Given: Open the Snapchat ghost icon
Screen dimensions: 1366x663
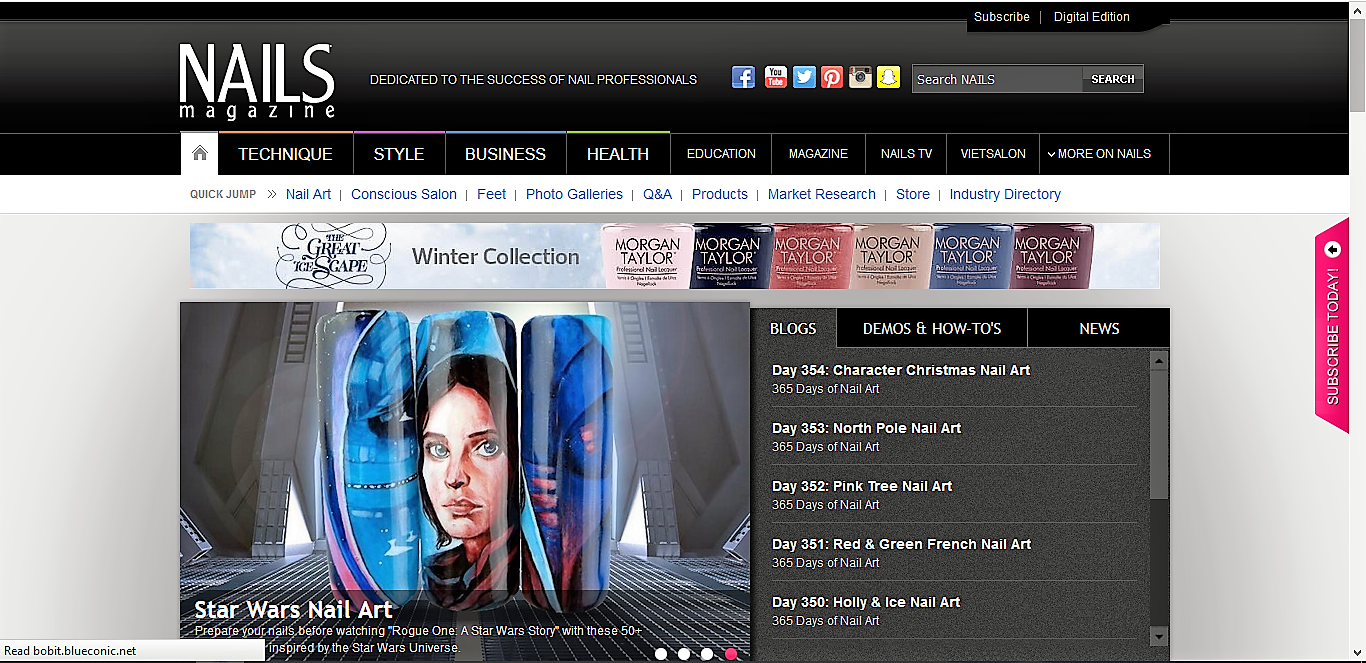Looking at the screenshot, I should (x=889, y=77).
